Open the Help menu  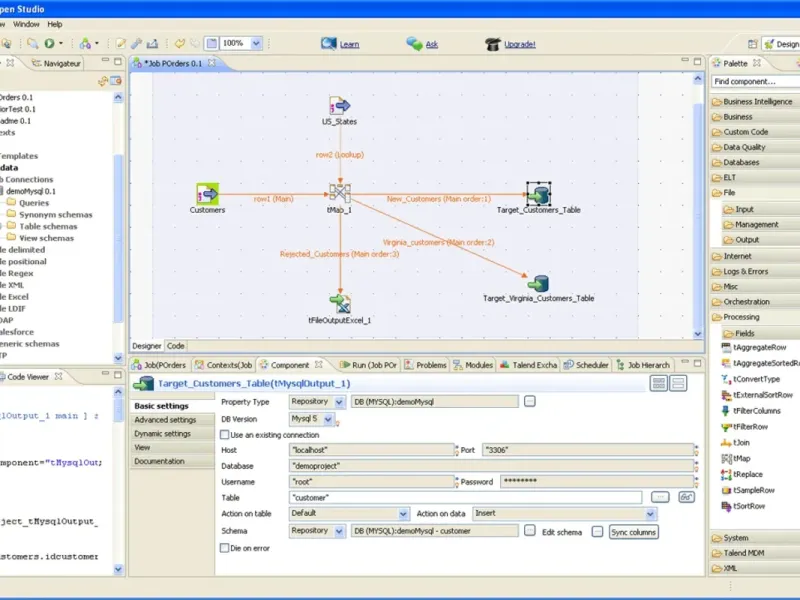(x=55, y=24)
